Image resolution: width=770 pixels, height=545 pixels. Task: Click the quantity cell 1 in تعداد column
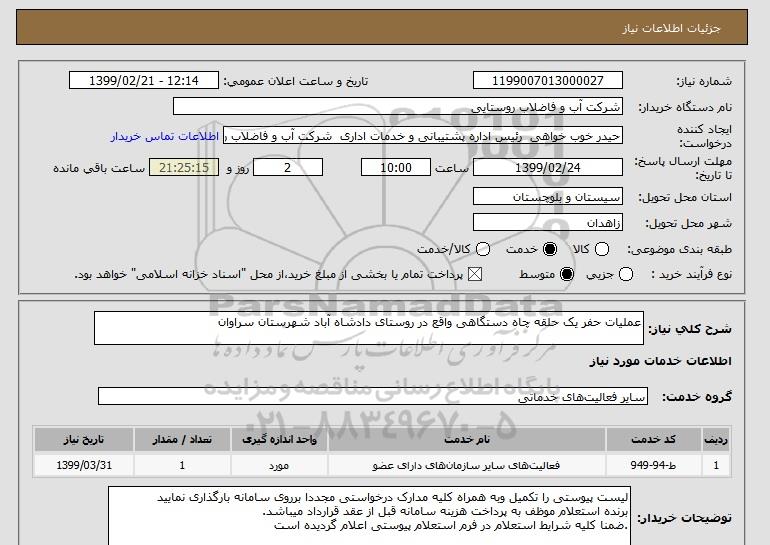(182, 465)
